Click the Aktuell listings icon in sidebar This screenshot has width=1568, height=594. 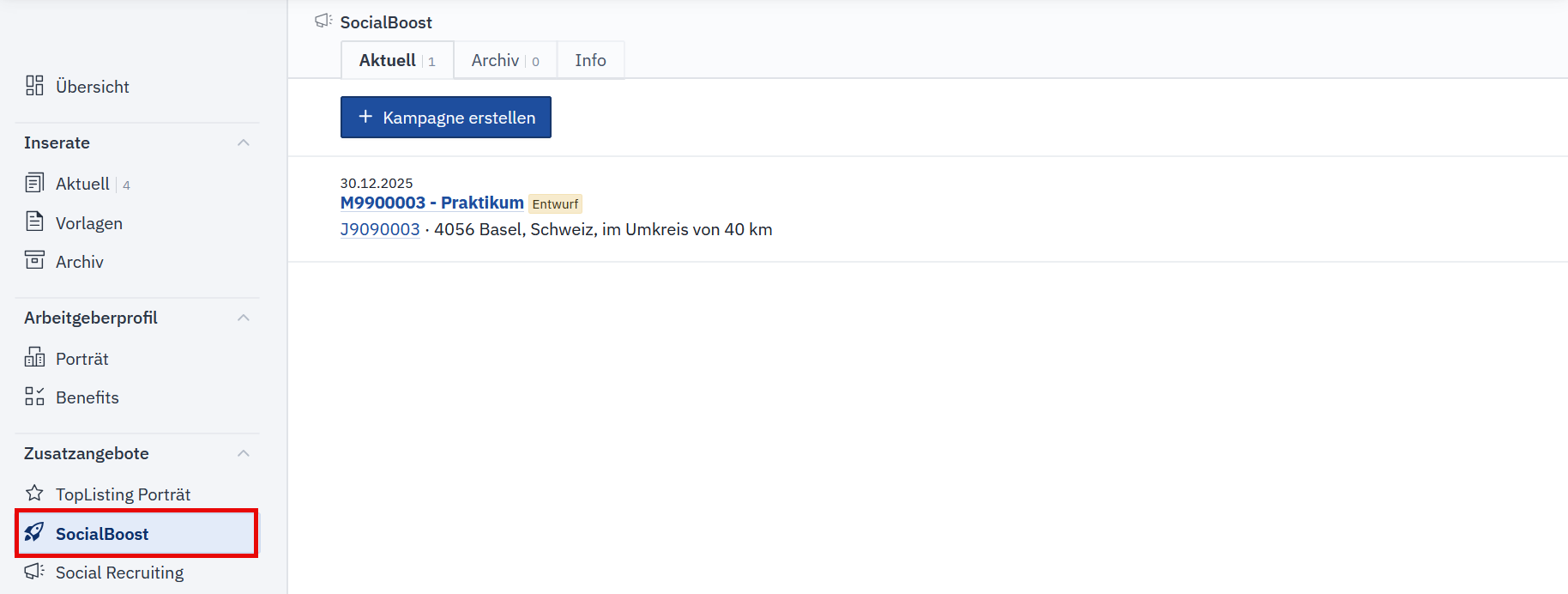tap(34, 183)
